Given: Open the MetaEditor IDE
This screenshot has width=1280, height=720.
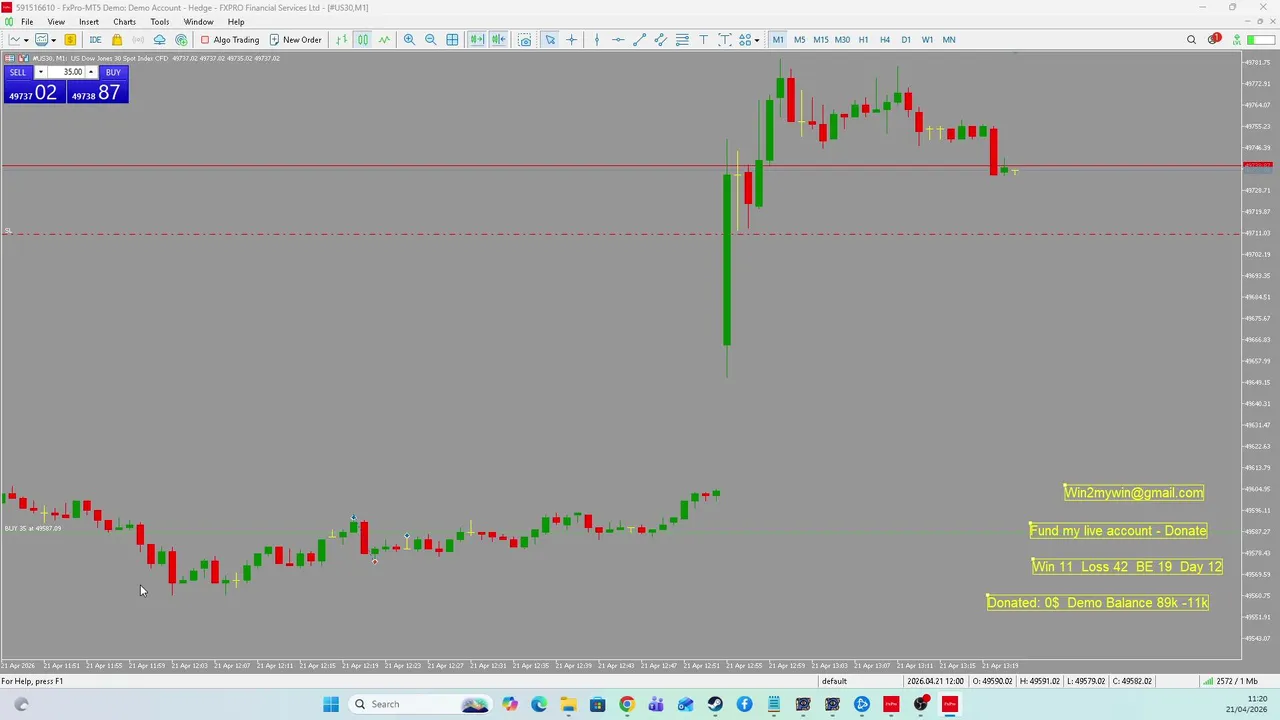Looking at the screenshot, I should click(95, 40).
